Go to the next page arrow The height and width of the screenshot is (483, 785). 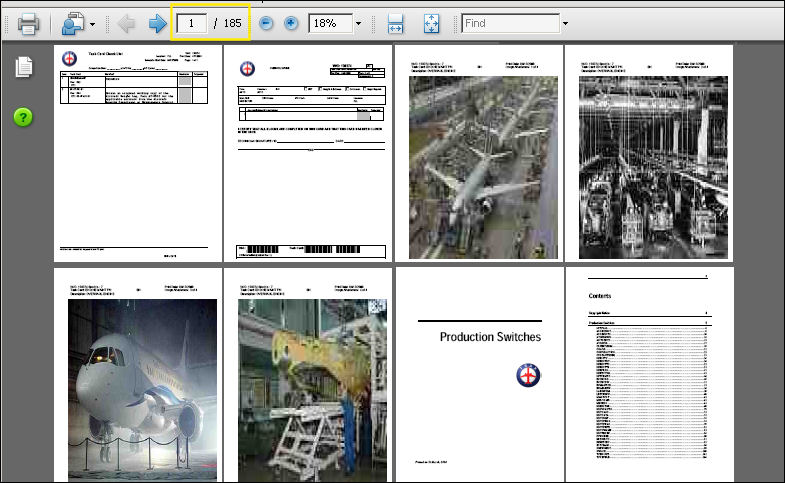point(158,24)
